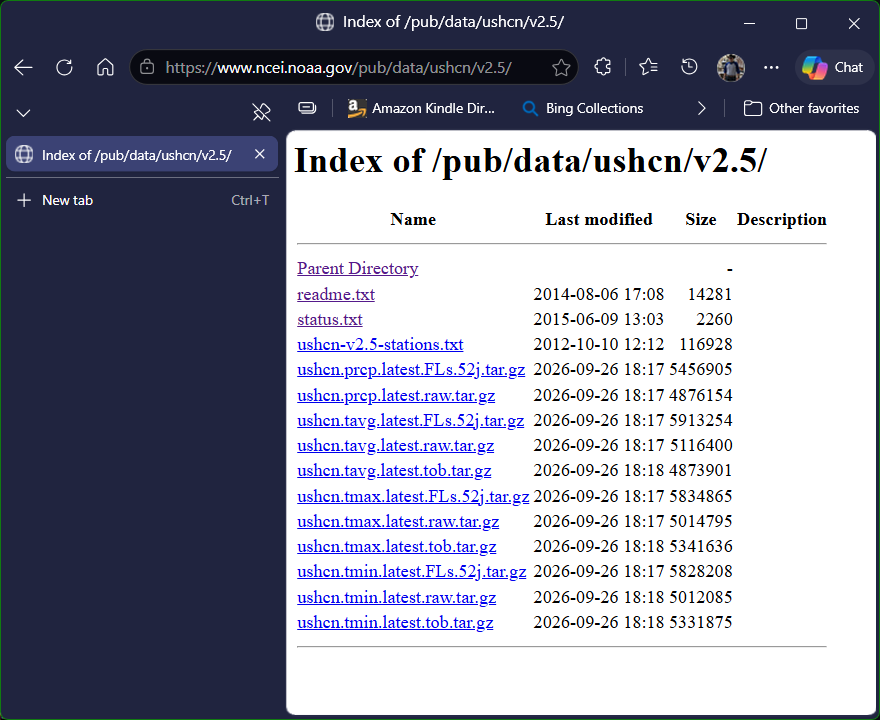Maximize the browser window
The height and width of the screenshot is (720, 880).
(801, 23)
